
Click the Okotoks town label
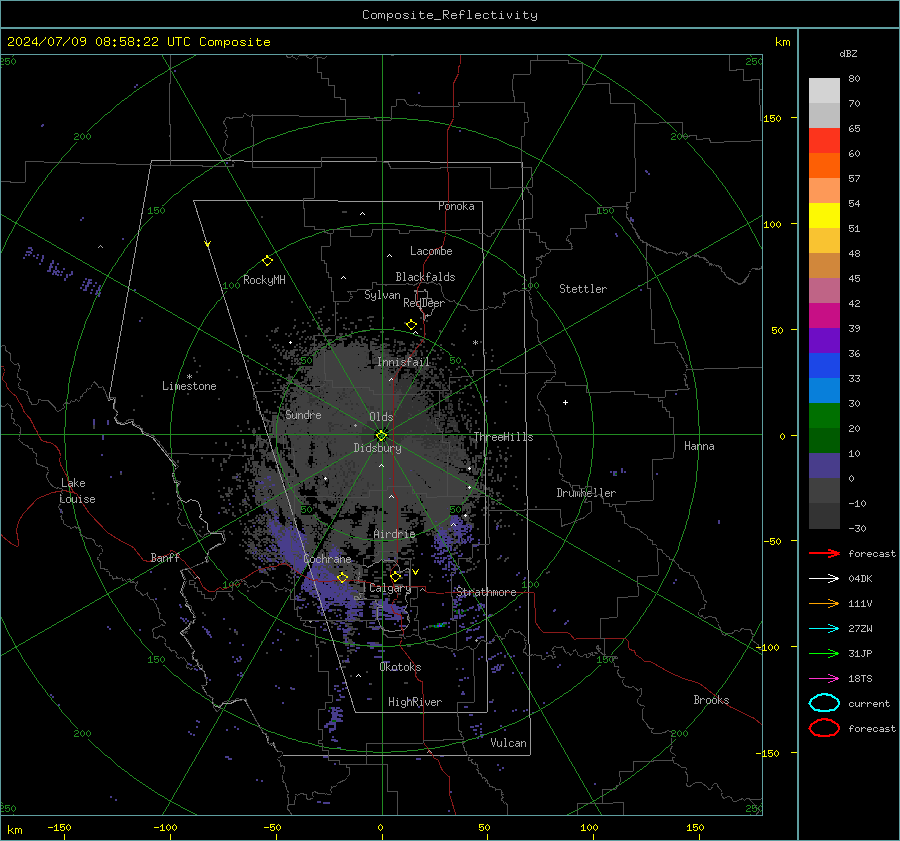pos(400,667)
